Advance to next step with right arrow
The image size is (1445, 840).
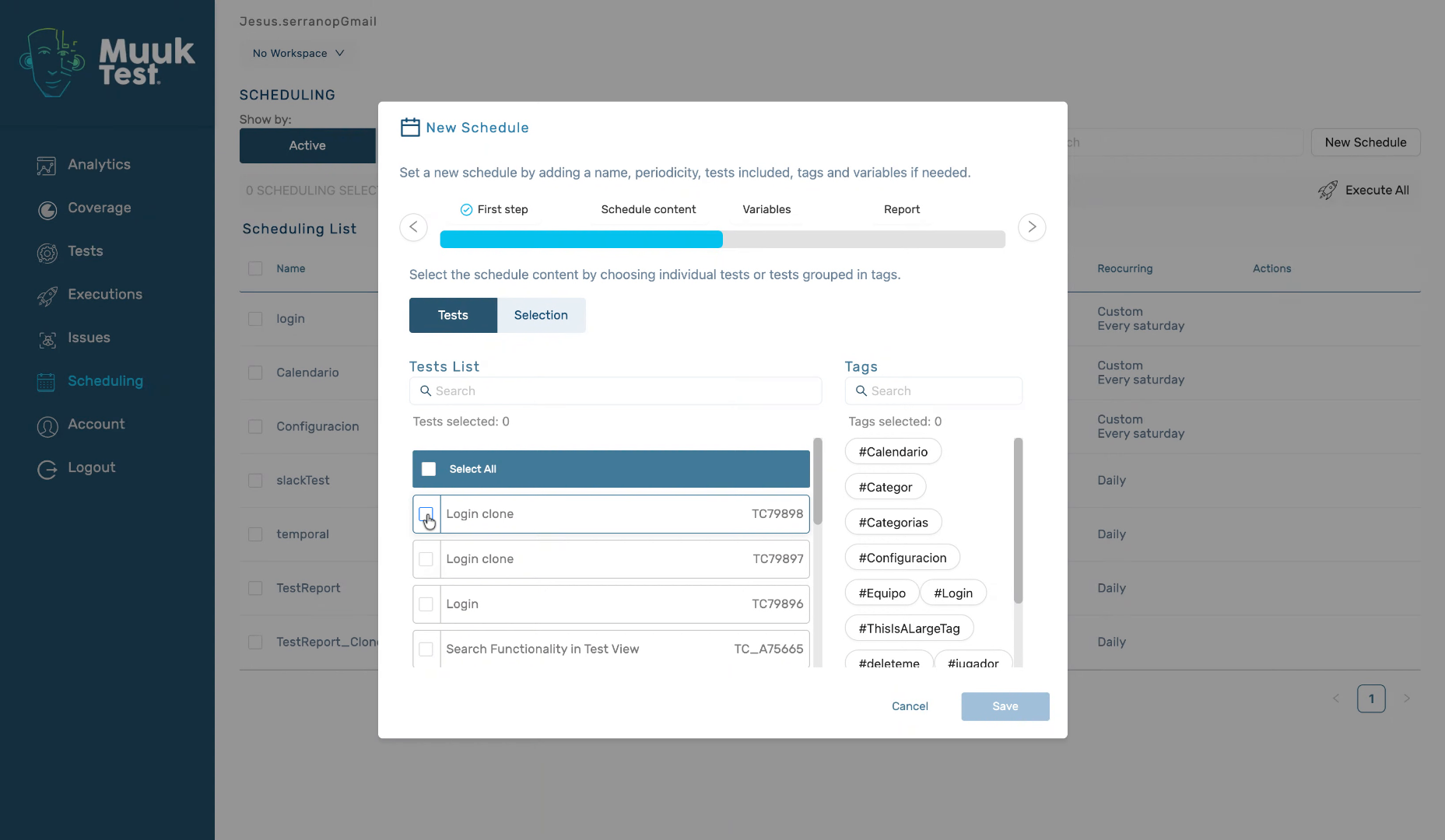1032,227
